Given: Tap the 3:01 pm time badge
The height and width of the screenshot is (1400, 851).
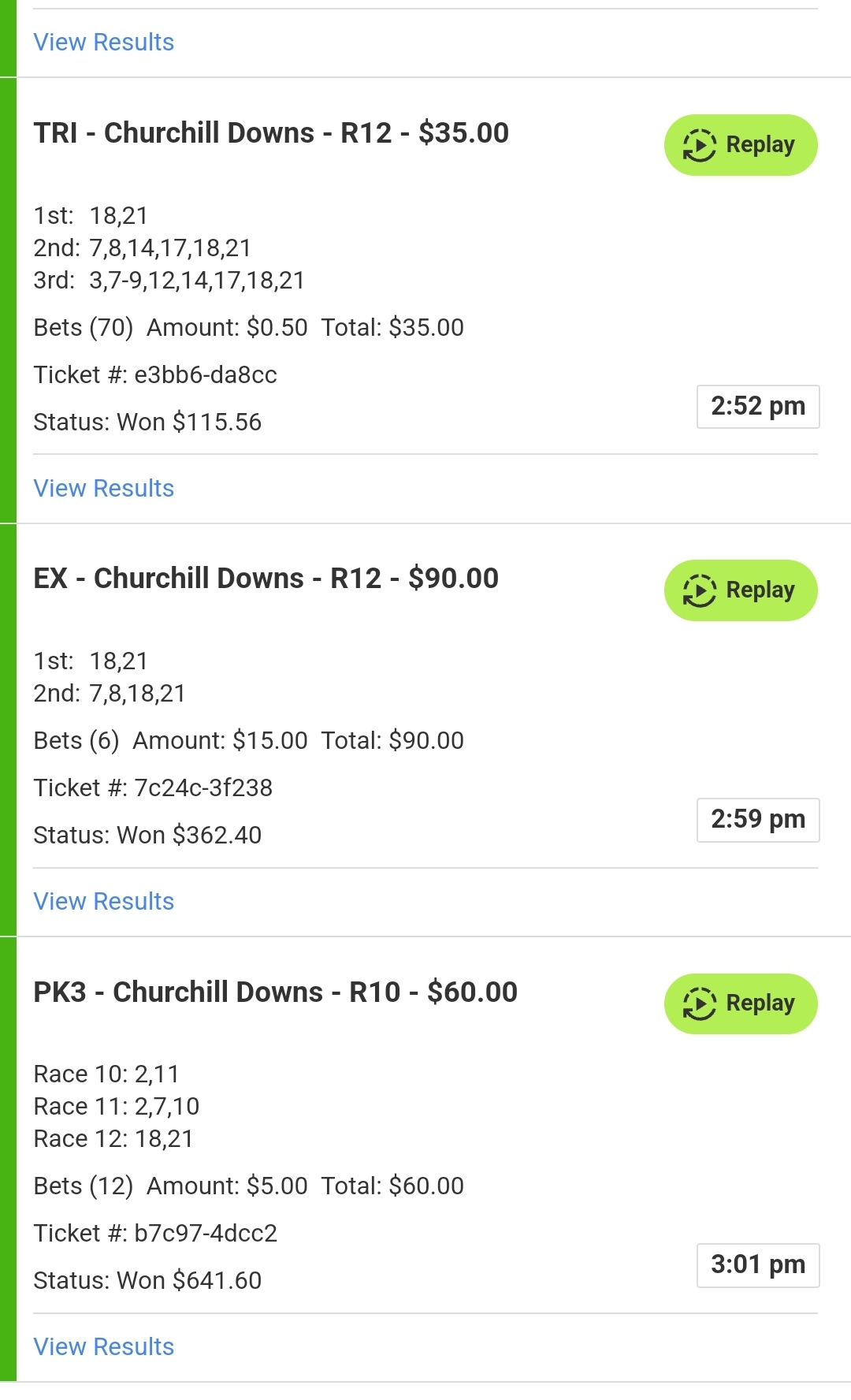Looking at the screenshot, I should (758, 1265).
